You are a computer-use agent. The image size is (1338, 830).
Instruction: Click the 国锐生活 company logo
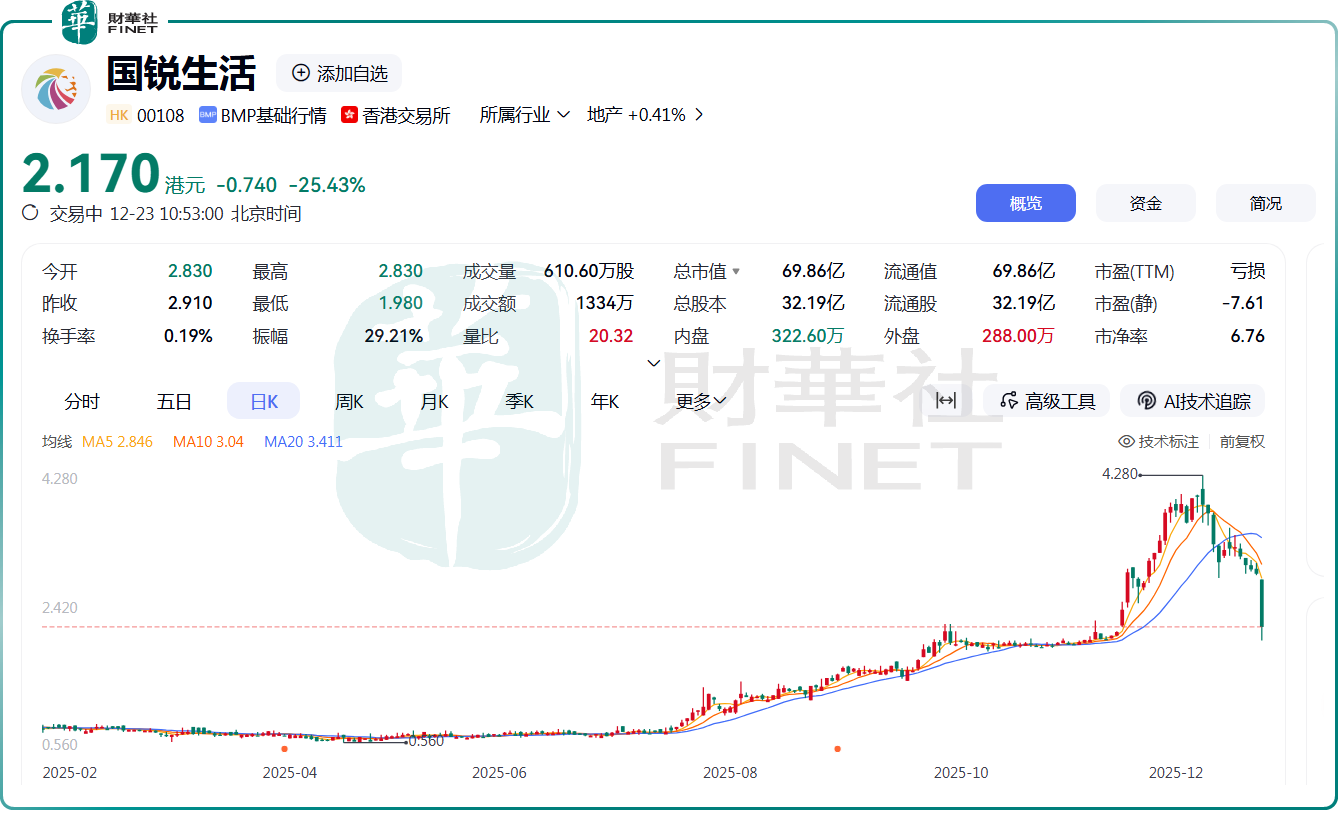click(56, 90)
